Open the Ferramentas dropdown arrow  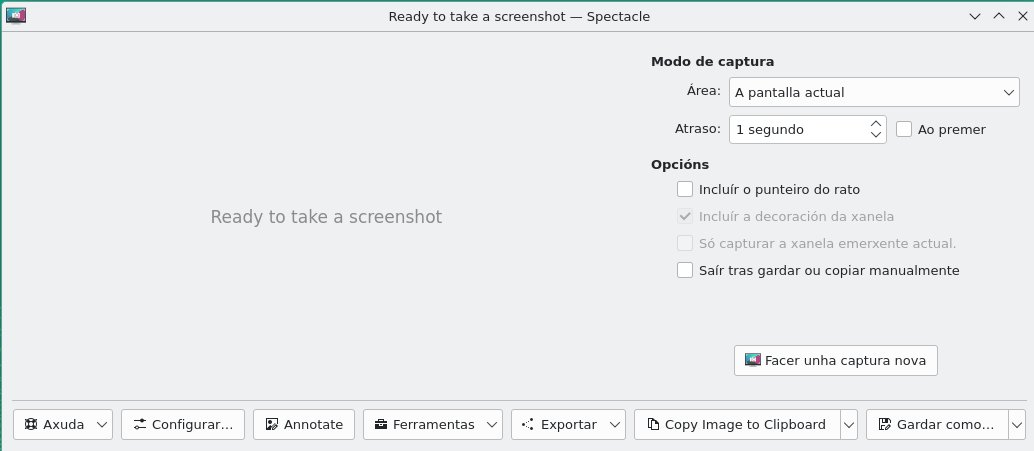[x=492, y=425]
